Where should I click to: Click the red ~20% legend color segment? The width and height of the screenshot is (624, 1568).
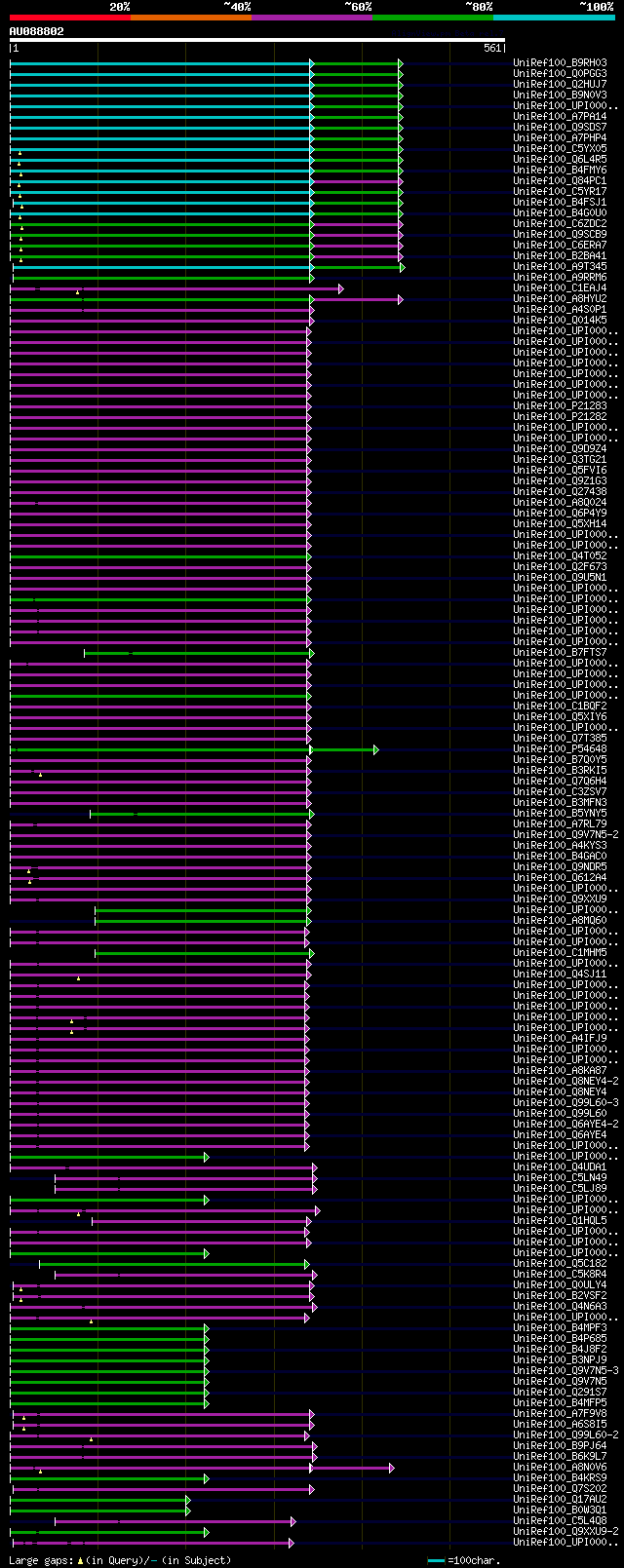[69, 18]
